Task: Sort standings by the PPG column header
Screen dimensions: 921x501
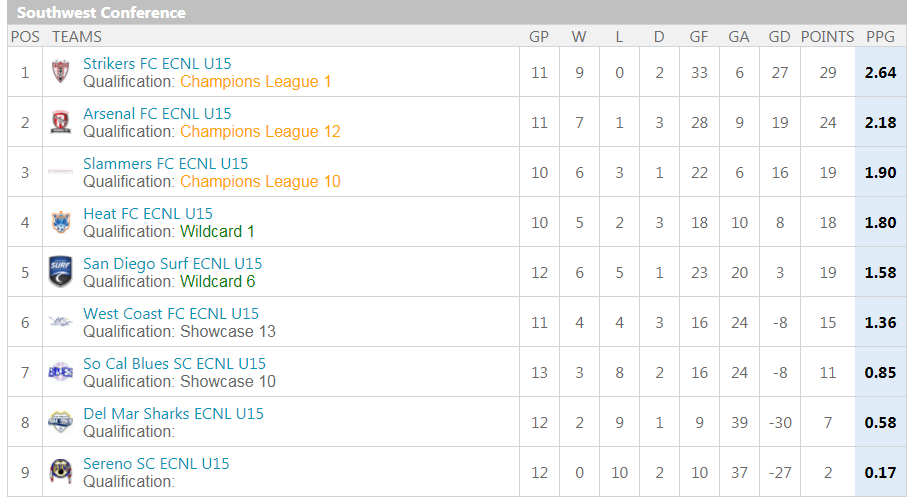Action: pyautogui.click(x=880, y=37)
